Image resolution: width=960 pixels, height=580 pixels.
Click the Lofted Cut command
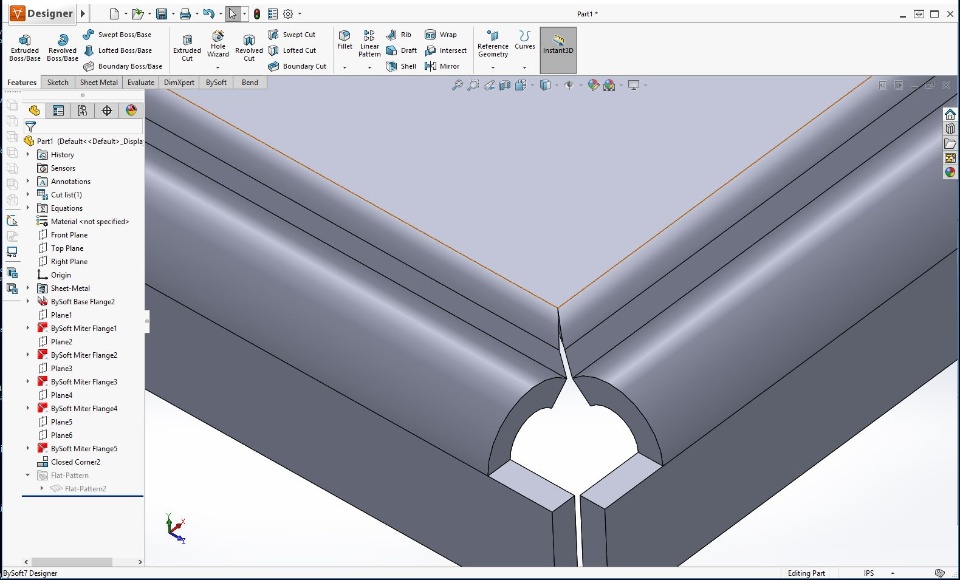point(292,50)
